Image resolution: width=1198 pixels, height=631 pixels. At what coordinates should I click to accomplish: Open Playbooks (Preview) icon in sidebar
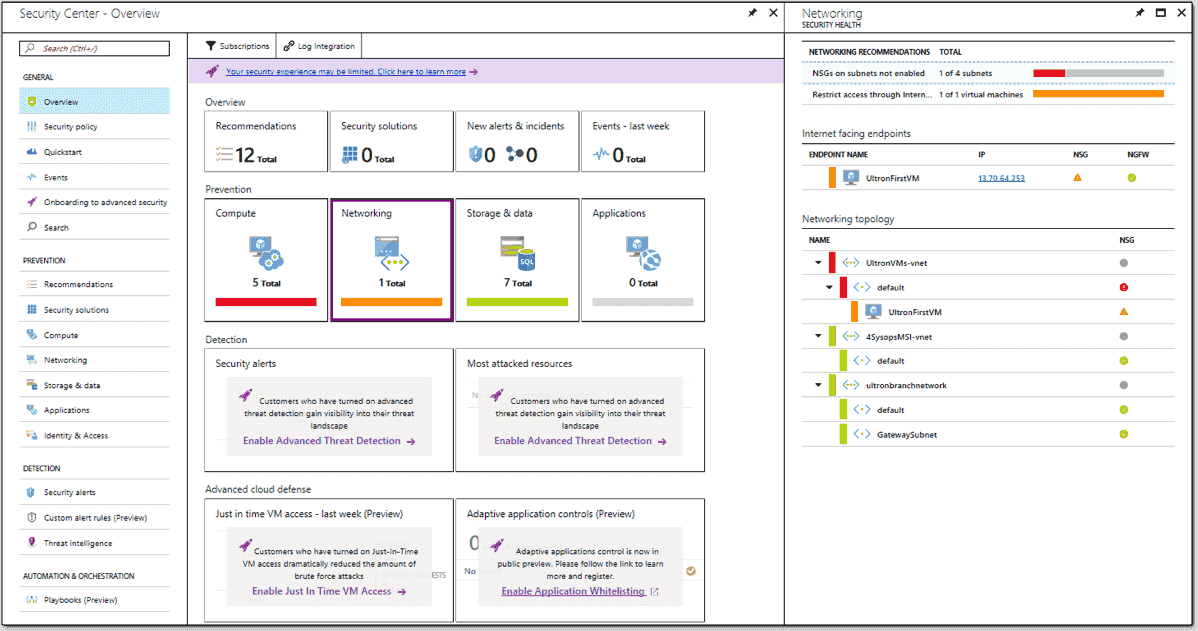tap(31, 600)
